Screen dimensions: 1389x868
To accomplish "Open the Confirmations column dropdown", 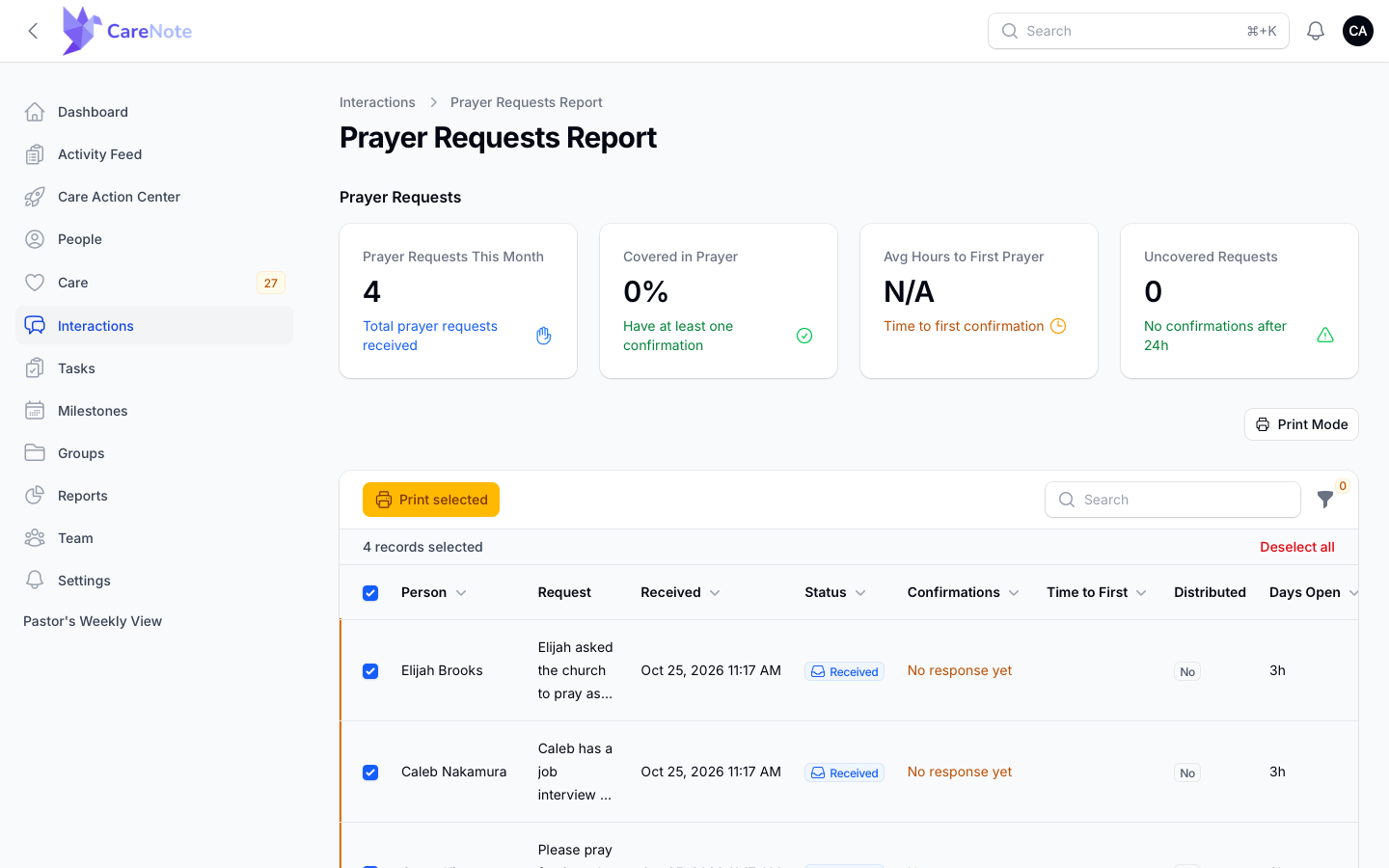I will [1014, 593].
